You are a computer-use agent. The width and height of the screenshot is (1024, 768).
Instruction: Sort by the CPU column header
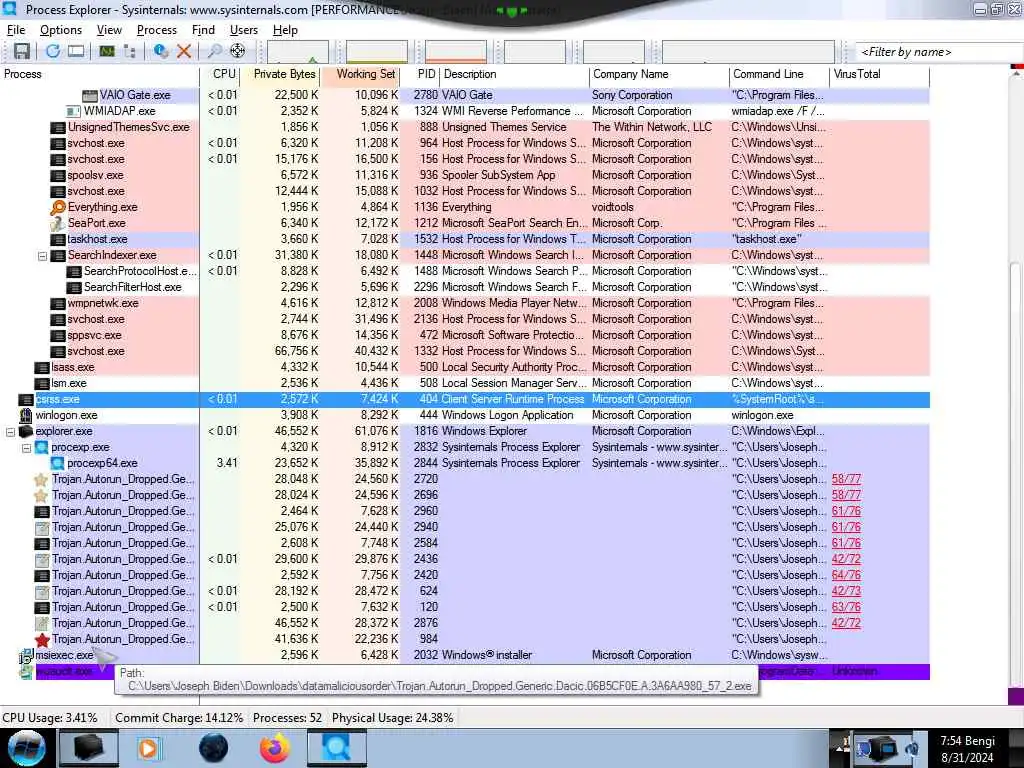tap(220, 74)
